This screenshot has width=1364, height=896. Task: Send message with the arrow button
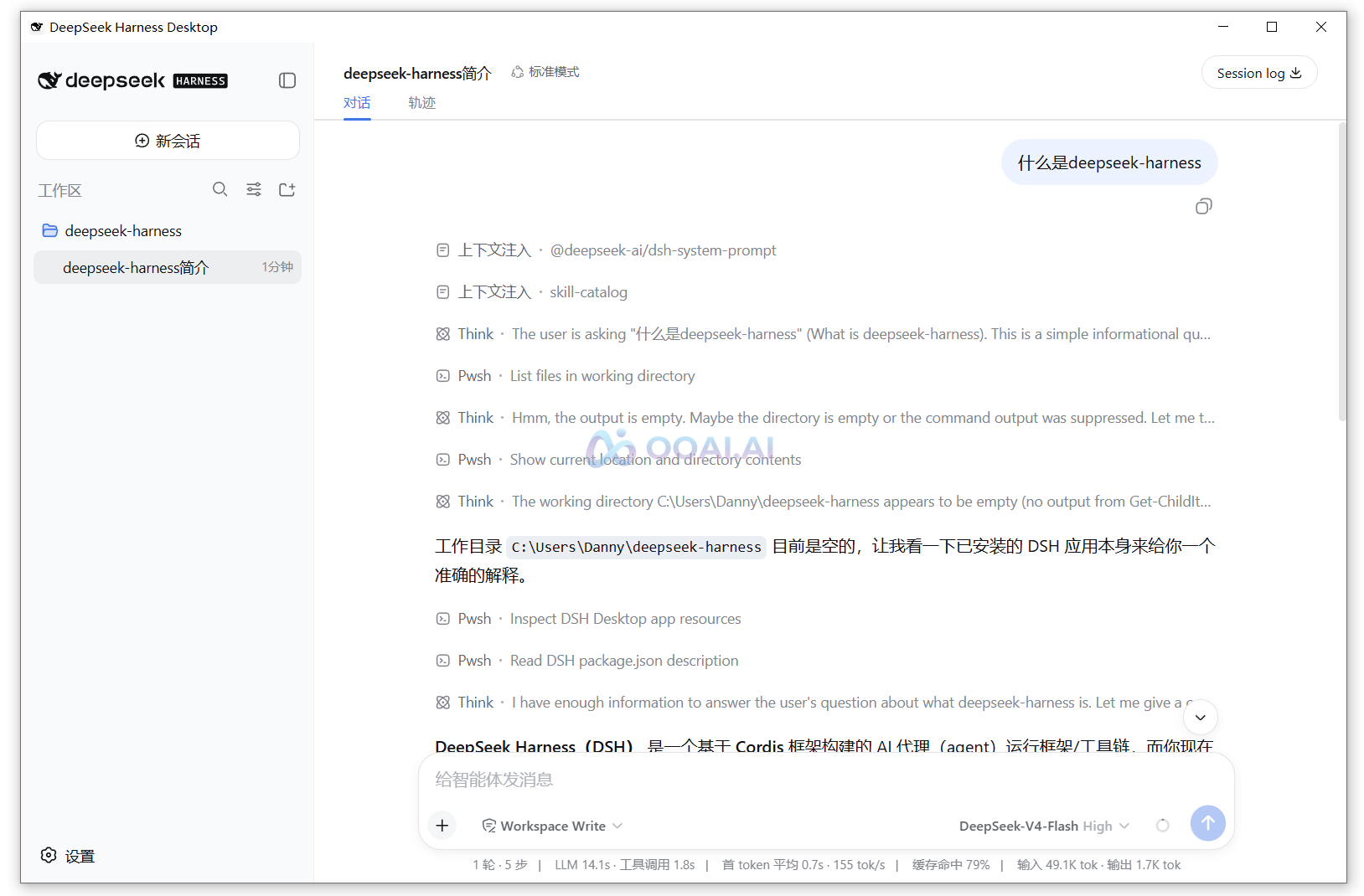click(x=1207, y=823)
